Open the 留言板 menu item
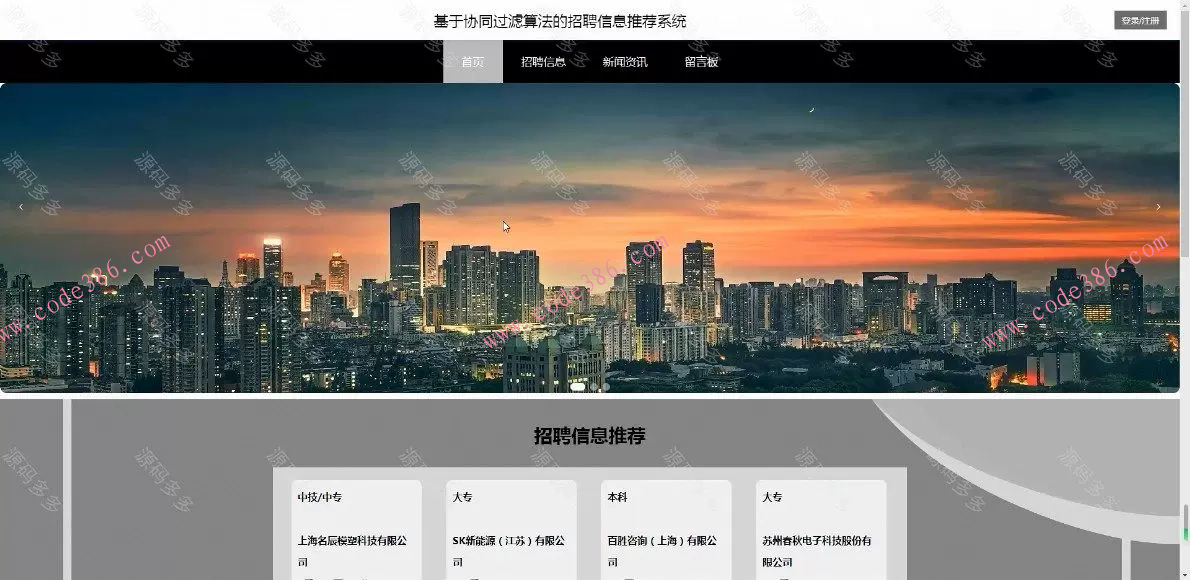The image size is (1190, 580). pos(700,61)
